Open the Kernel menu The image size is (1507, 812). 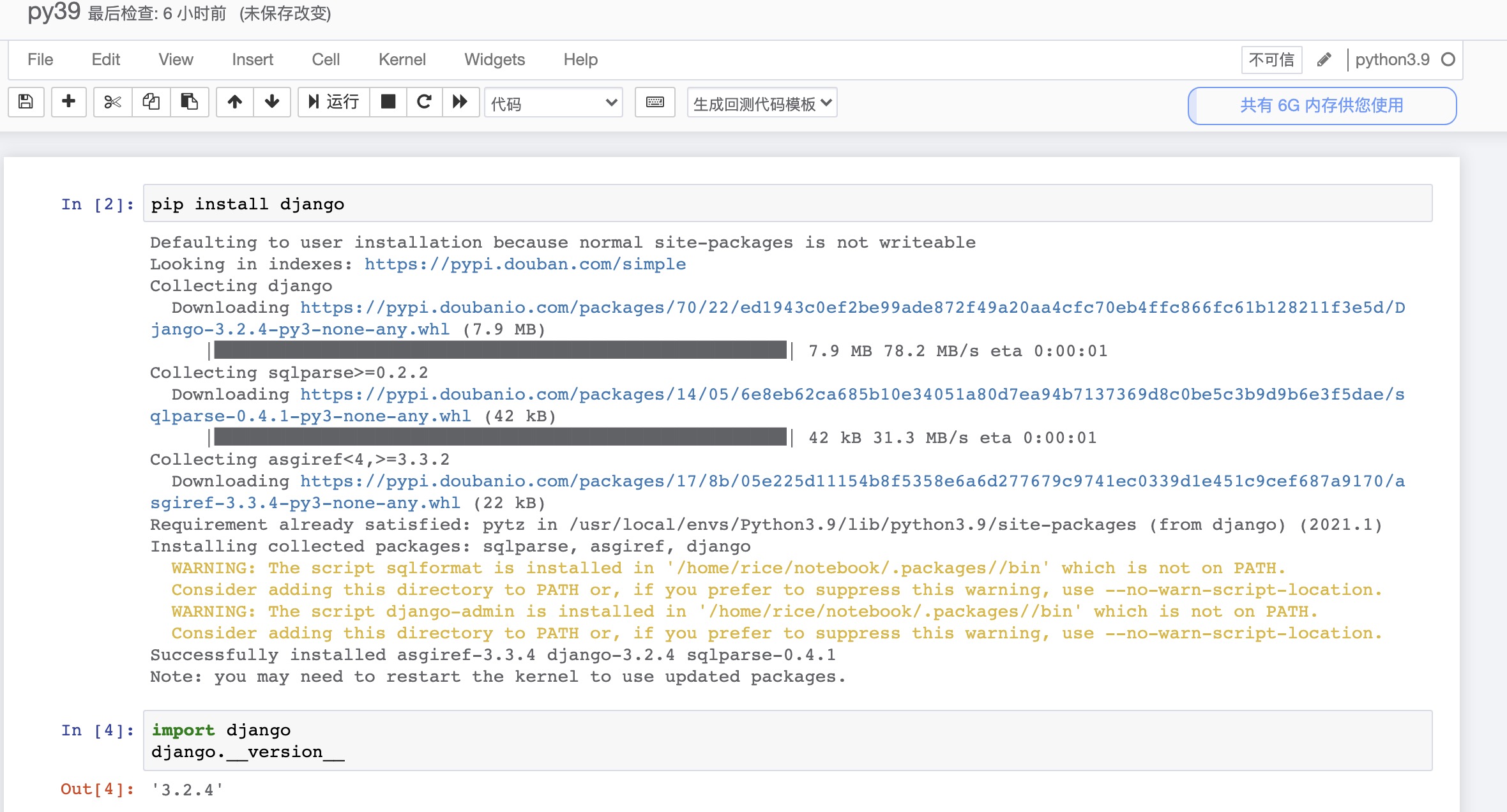402,59
